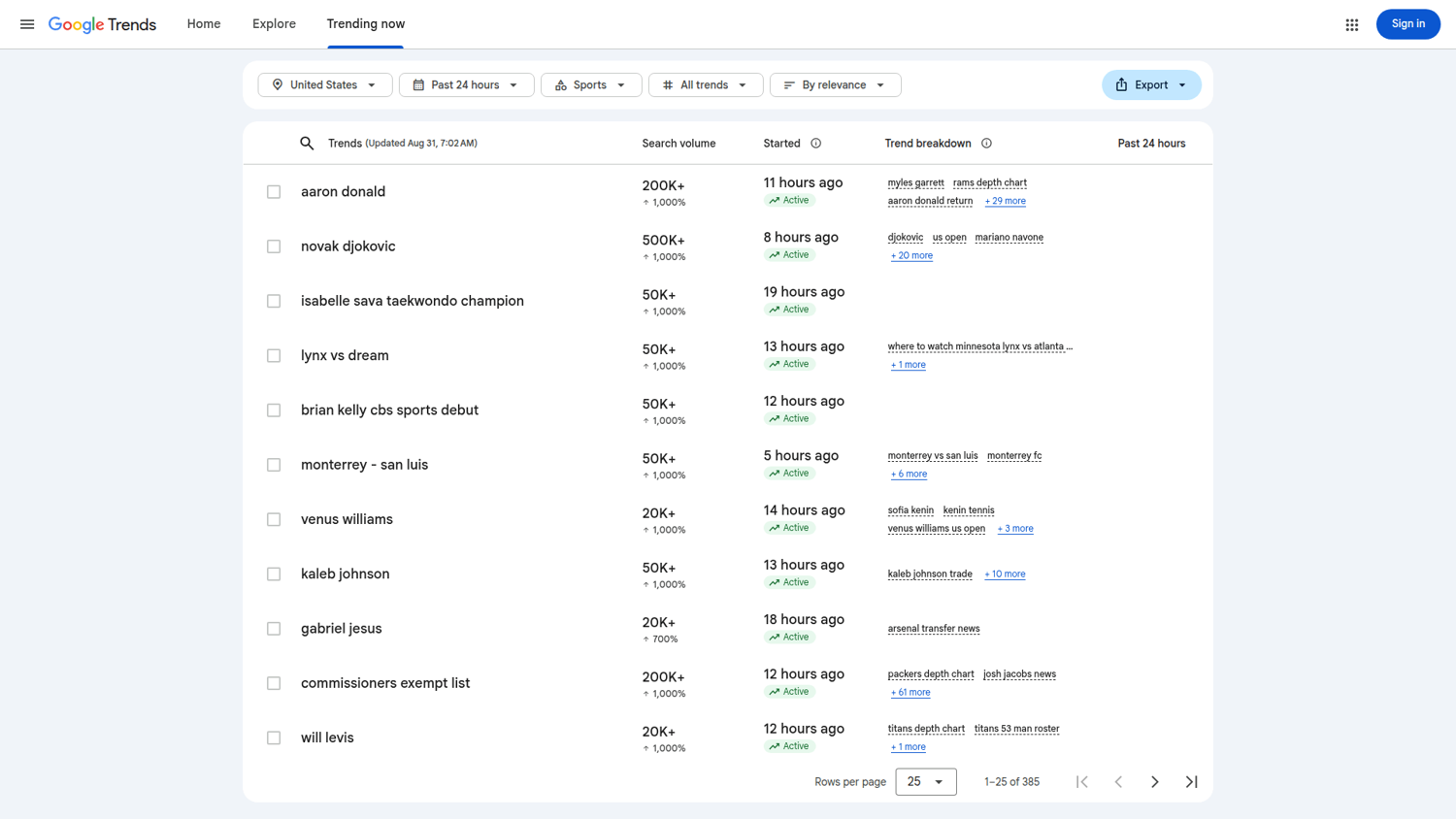Check the brian kelly cbs sports debut row
The height and width of the screenshot is (819, 1456).
pos(274,410)
